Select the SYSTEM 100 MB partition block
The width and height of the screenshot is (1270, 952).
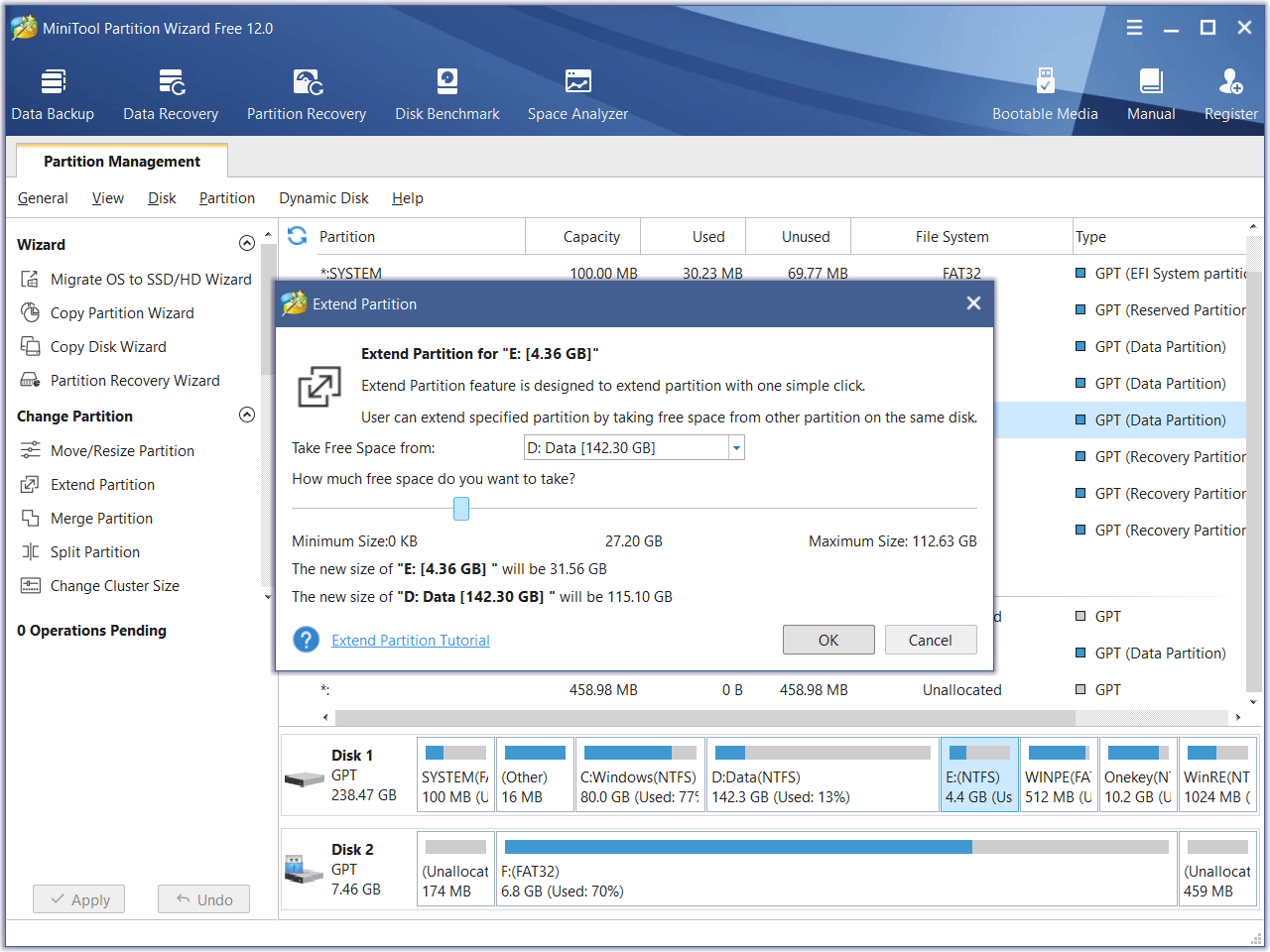(x=455, y=774)
